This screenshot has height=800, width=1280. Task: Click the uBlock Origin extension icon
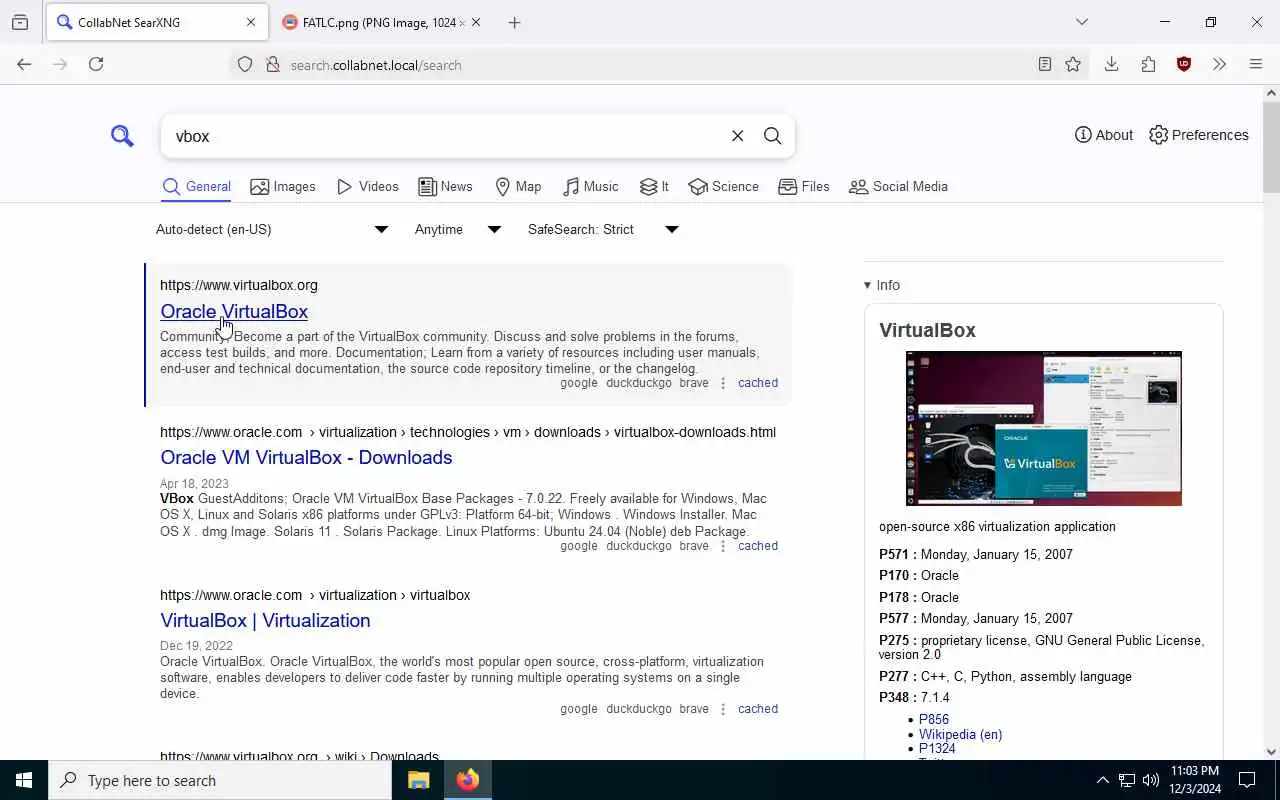1184,64
